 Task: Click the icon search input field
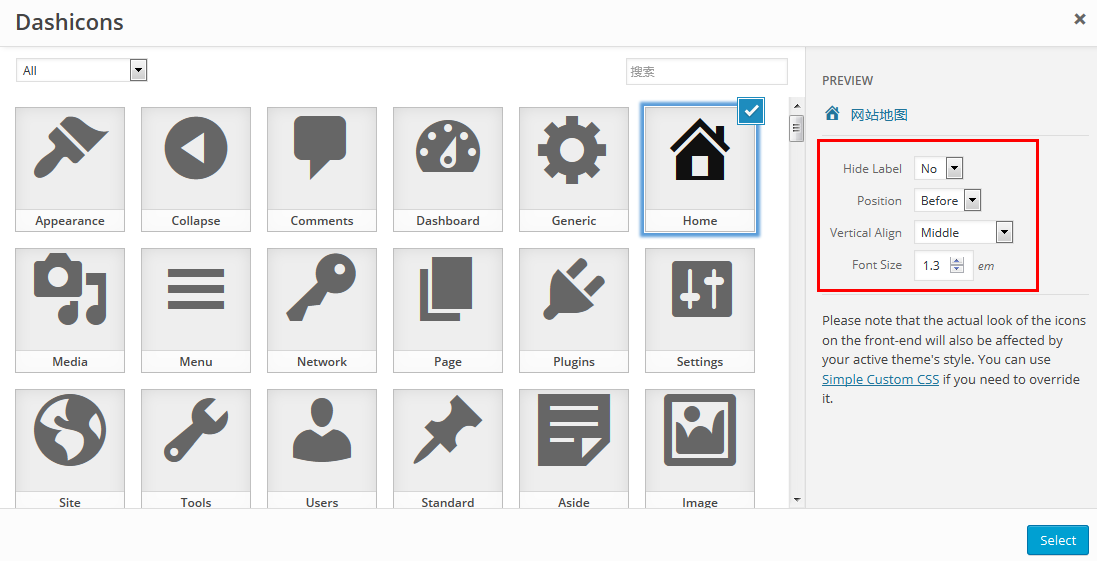coord(706,71)
